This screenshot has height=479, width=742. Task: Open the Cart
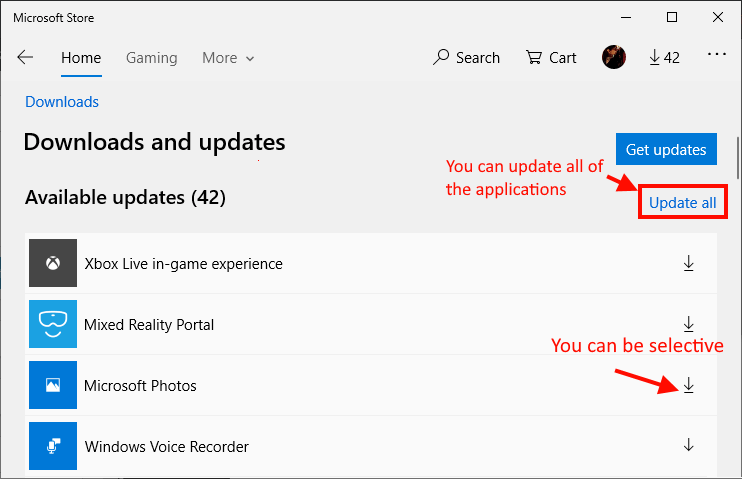(551, 58)
